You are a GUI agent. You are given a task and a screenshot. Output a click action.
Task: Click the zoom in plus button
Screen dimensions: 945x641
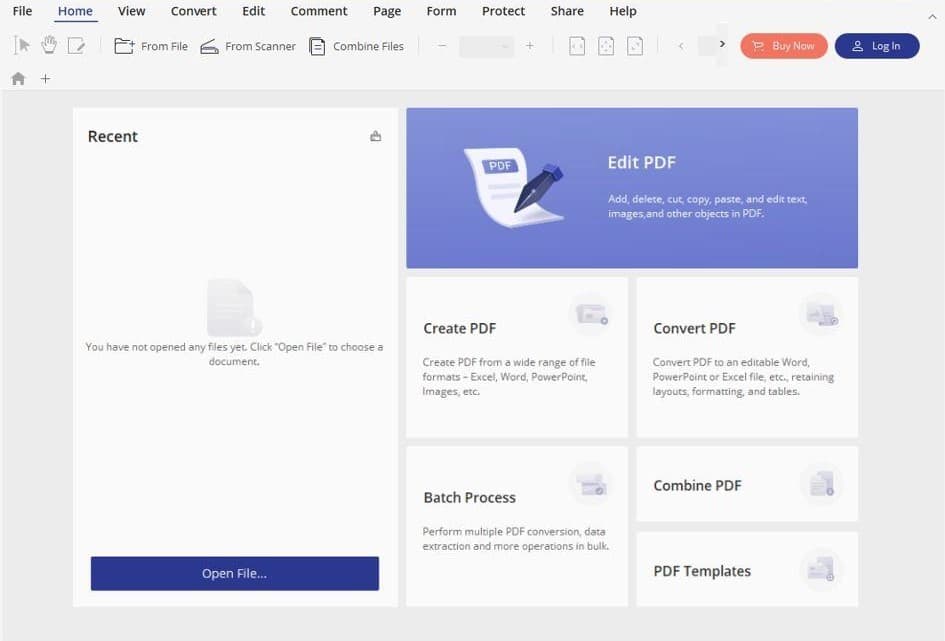pyautogui.click(x=530, y=46)
